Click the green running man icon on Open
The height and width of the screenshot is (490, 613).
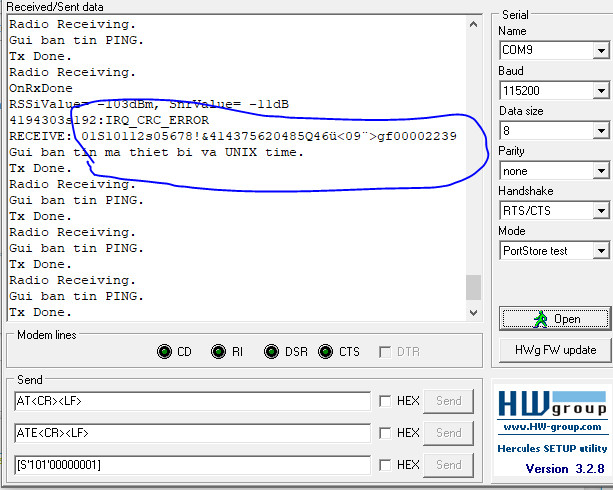(541, 319)
